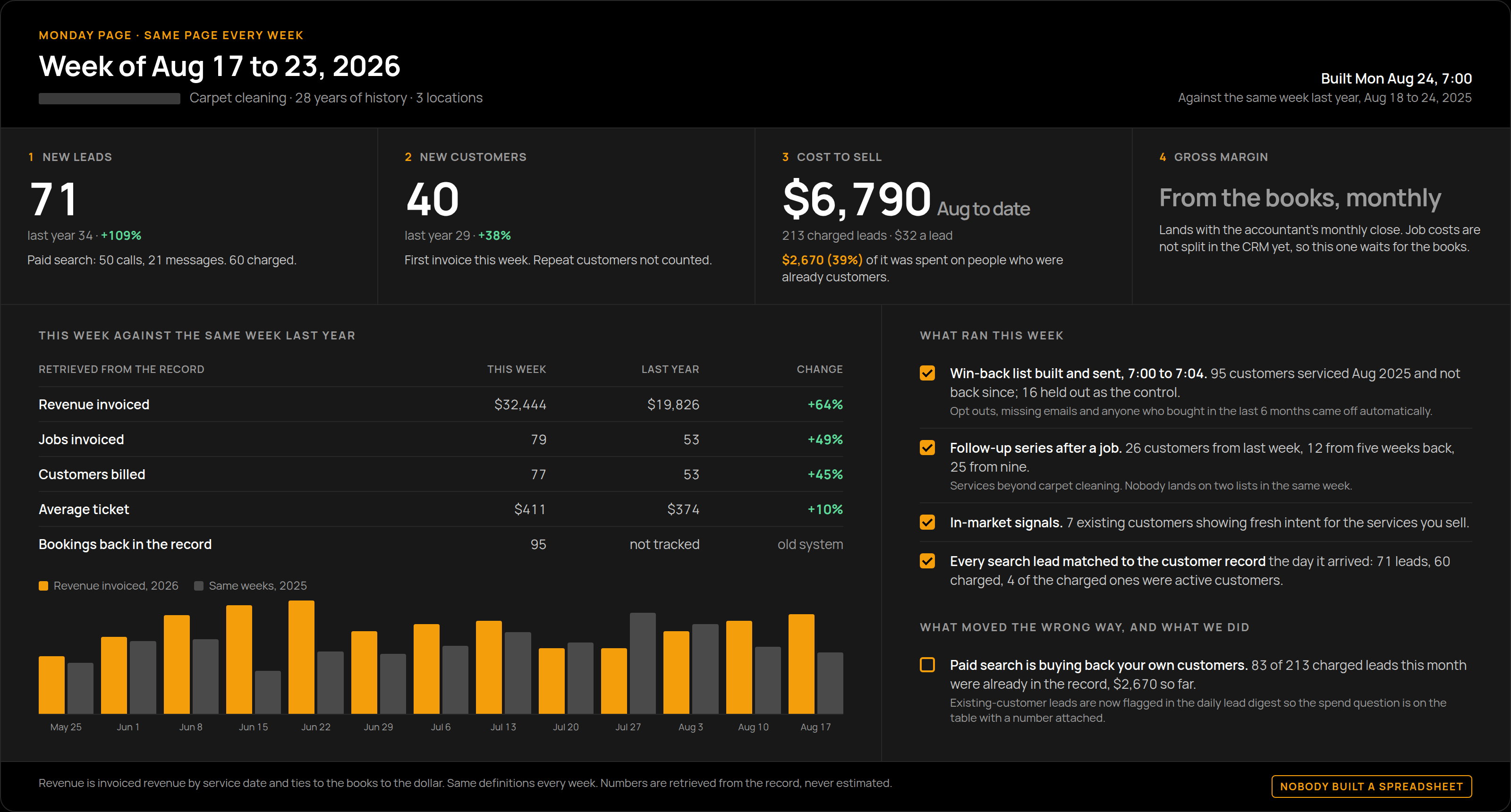Toggle the Follow-up series after a job checkbox
Image resolution: width=1511 pixels, height=812 pixels.
click(927, 448)
